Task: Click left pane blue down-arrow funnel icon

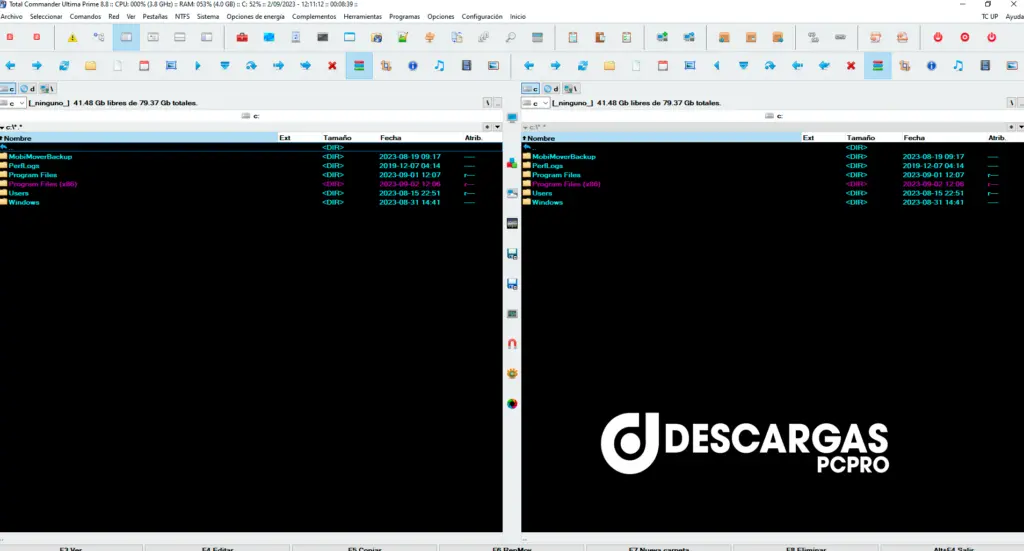Action: tap(225, 65)
